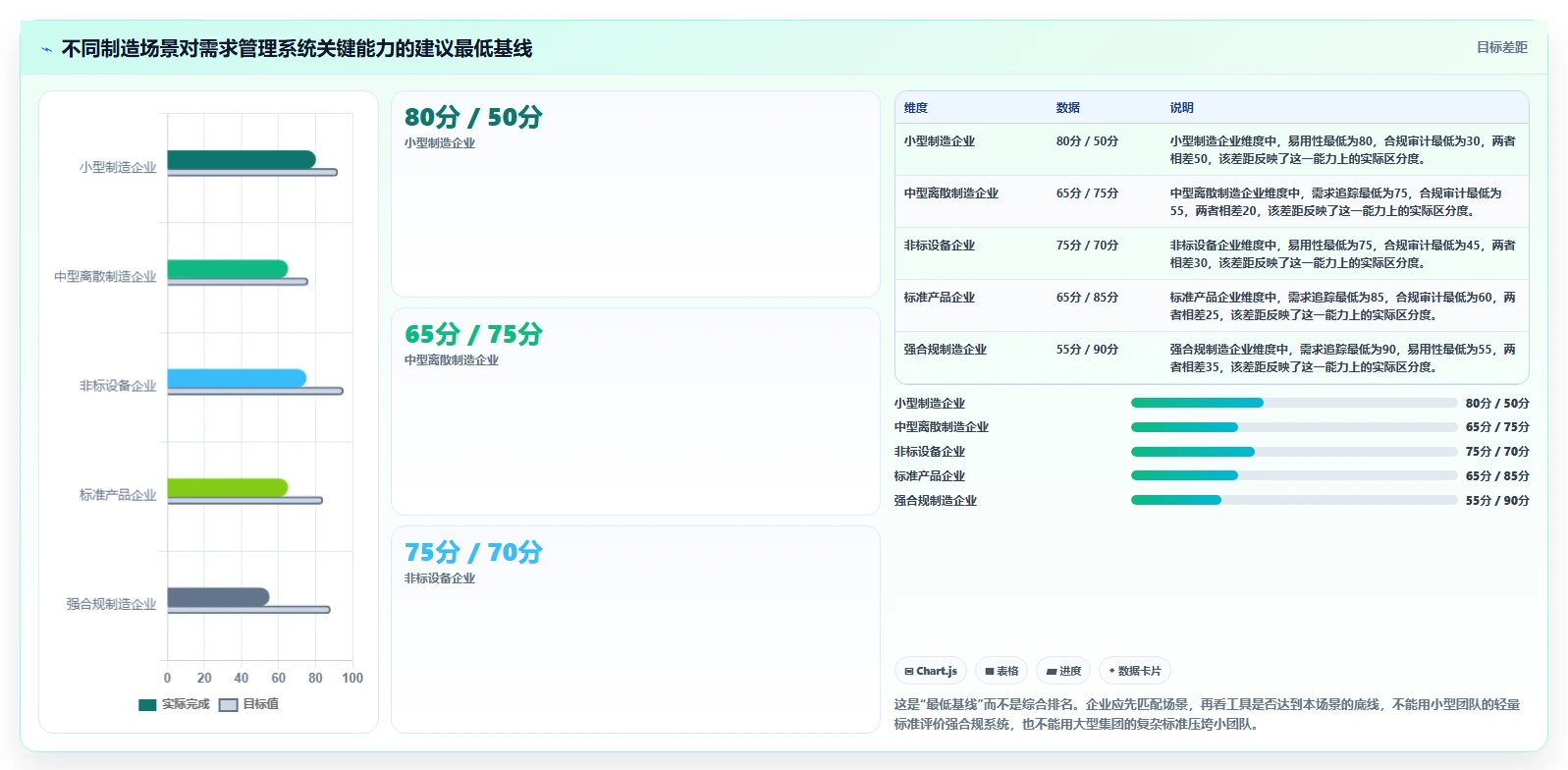The height and width of the screenshot is (770, 1568).
Task: Click the 强合规制造企业 progress bar
Action: [1294, 500]
